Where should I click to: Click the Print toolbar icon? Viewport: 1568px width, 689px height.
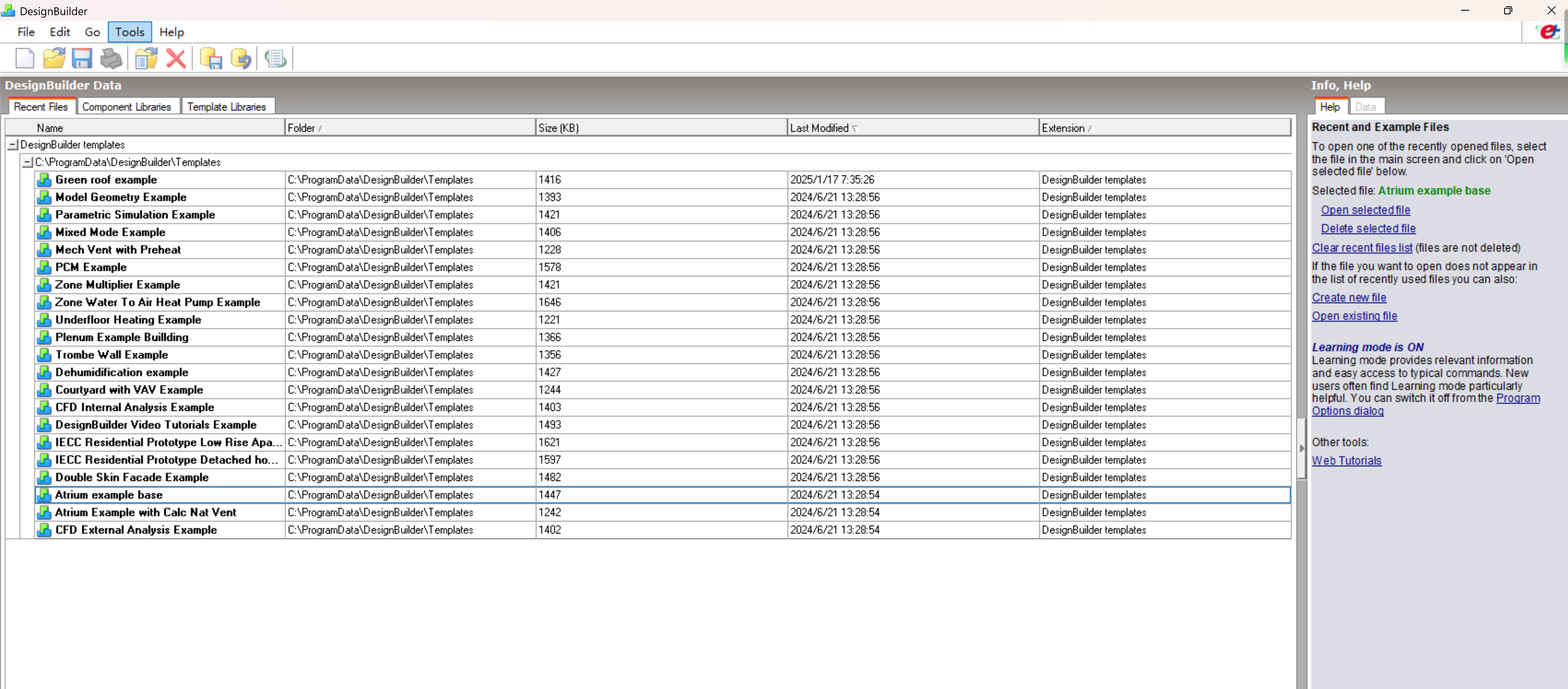click(111, 59)
